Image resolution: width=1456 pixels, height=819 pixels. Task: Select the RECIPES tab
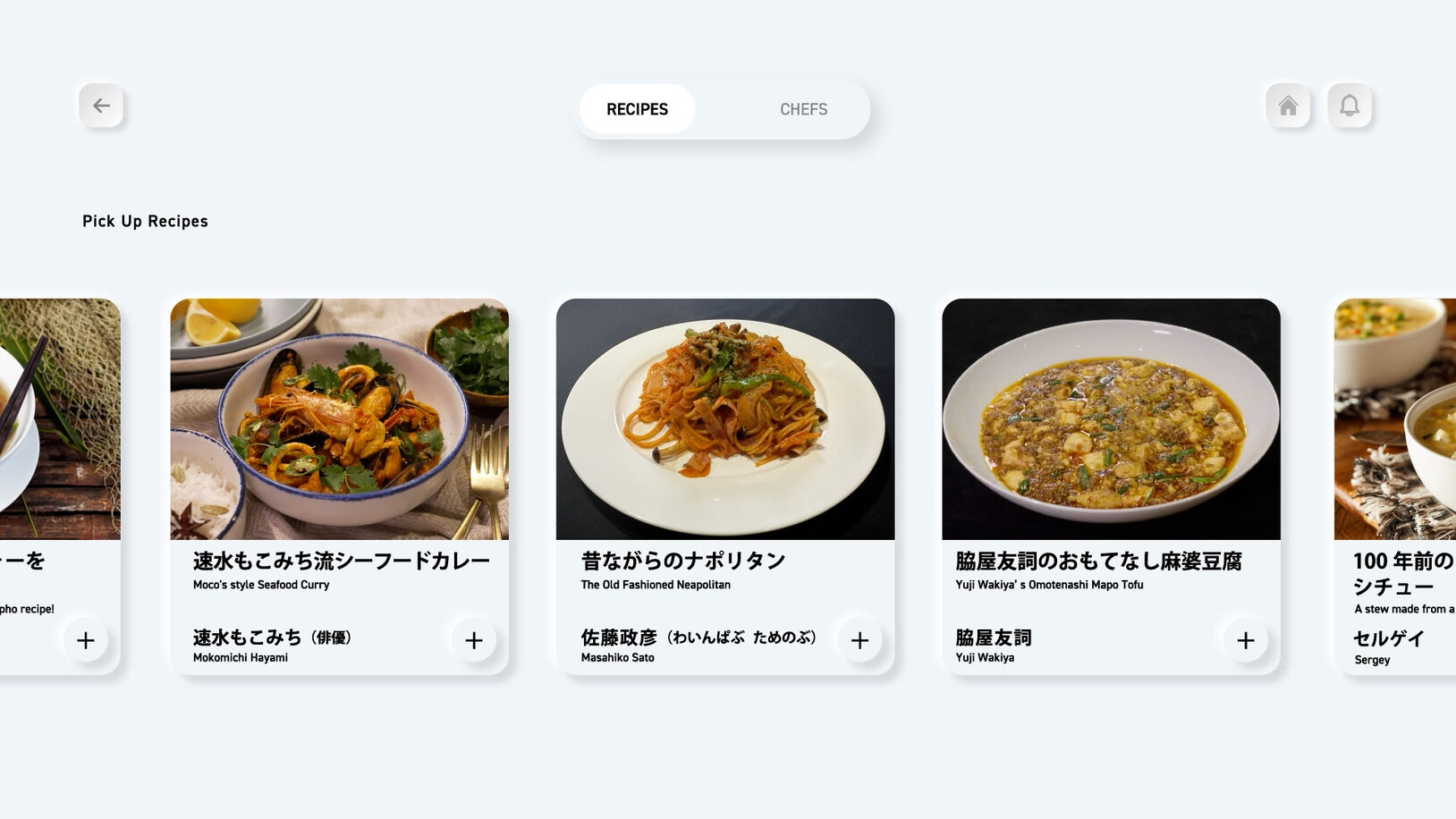637,109
